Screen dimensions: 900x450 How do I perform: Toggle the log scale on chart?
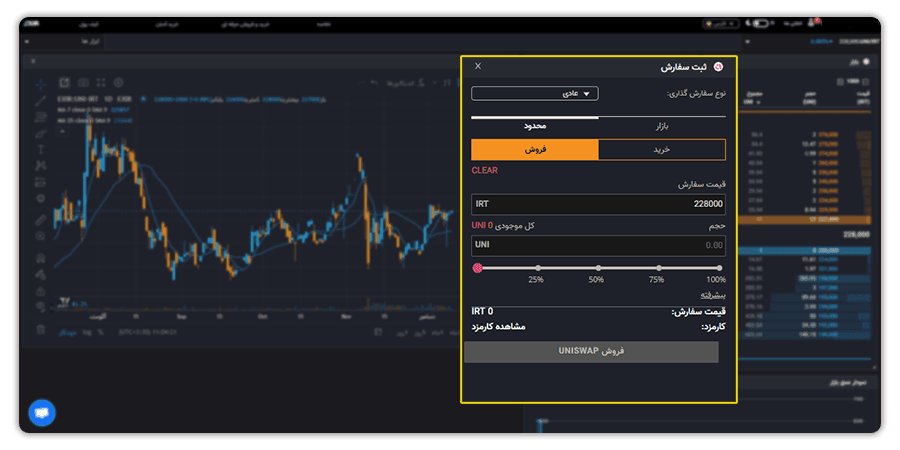pyautogui.click(x=87, y=332)
